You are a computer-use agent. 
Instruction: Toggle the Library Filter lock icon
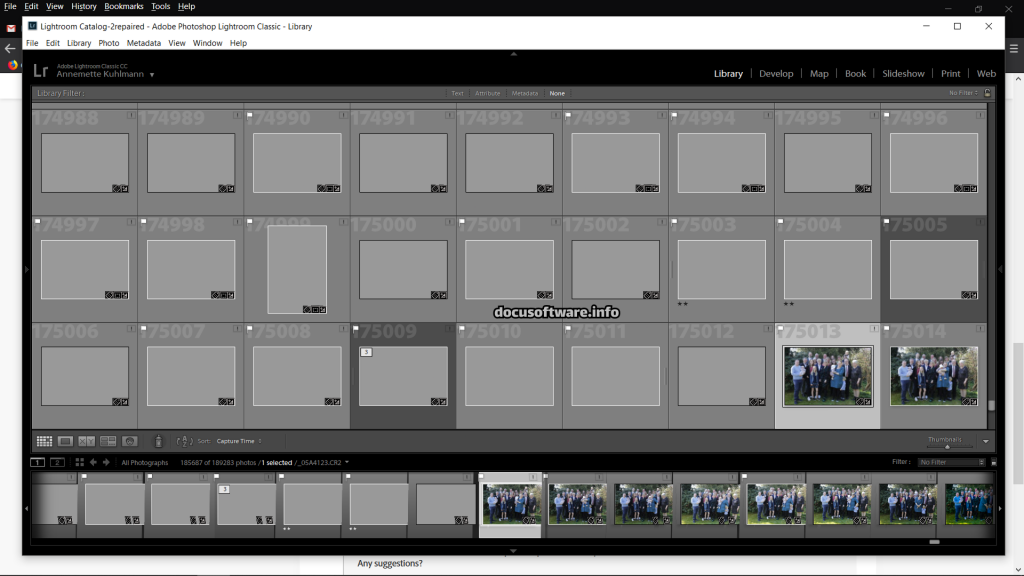(988, 93)
